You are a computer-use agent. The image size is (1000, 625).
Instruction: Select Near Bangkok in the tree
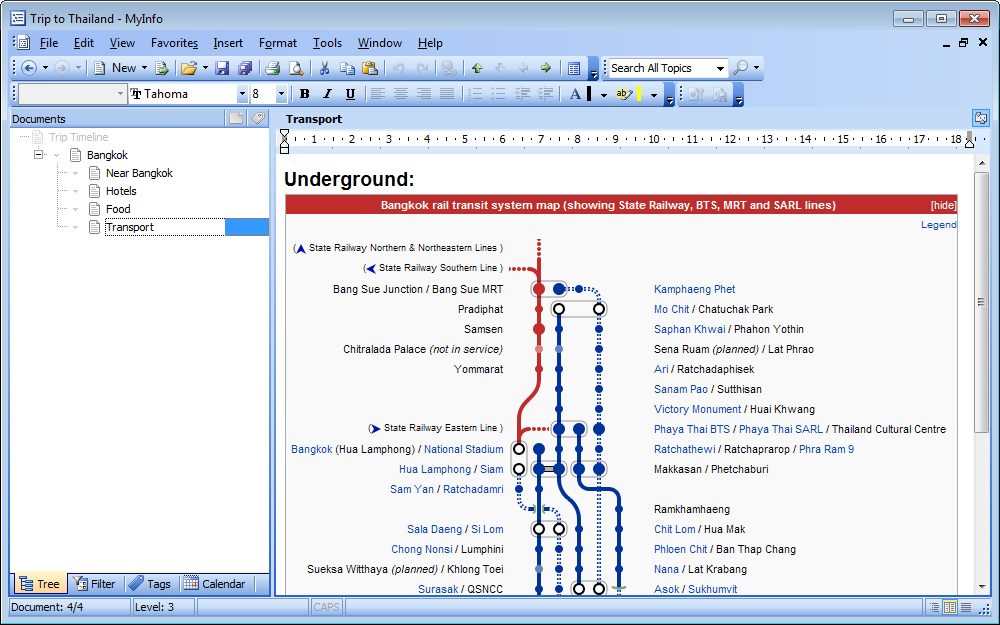(139, 173)
